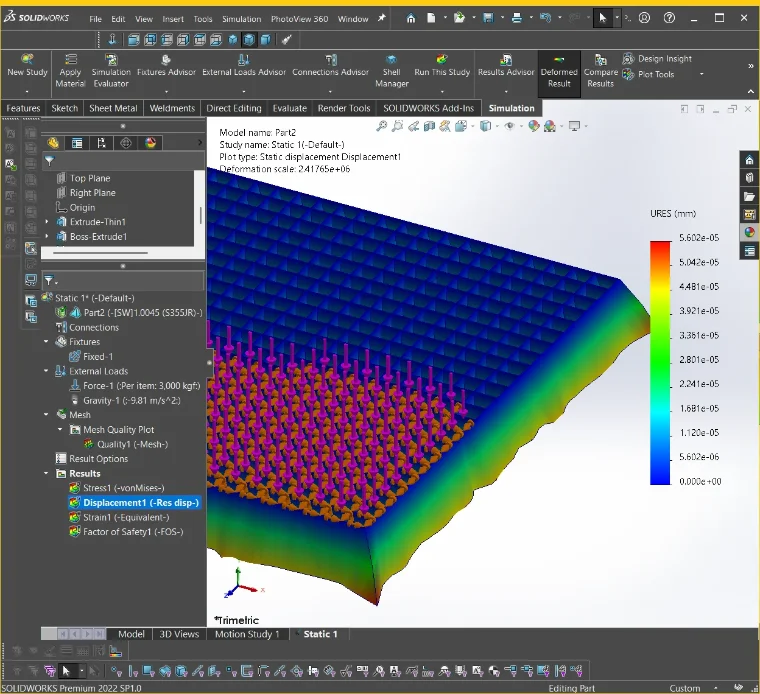This screenshot has height=694, width=760.
Task: Toggle the Deformed Result view
Action: 559,72
